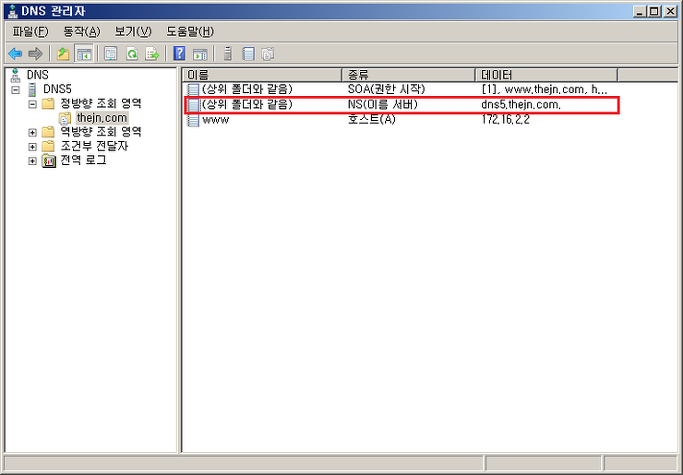
Task: Select DNS root label in tree
Action: pos(37,75)
